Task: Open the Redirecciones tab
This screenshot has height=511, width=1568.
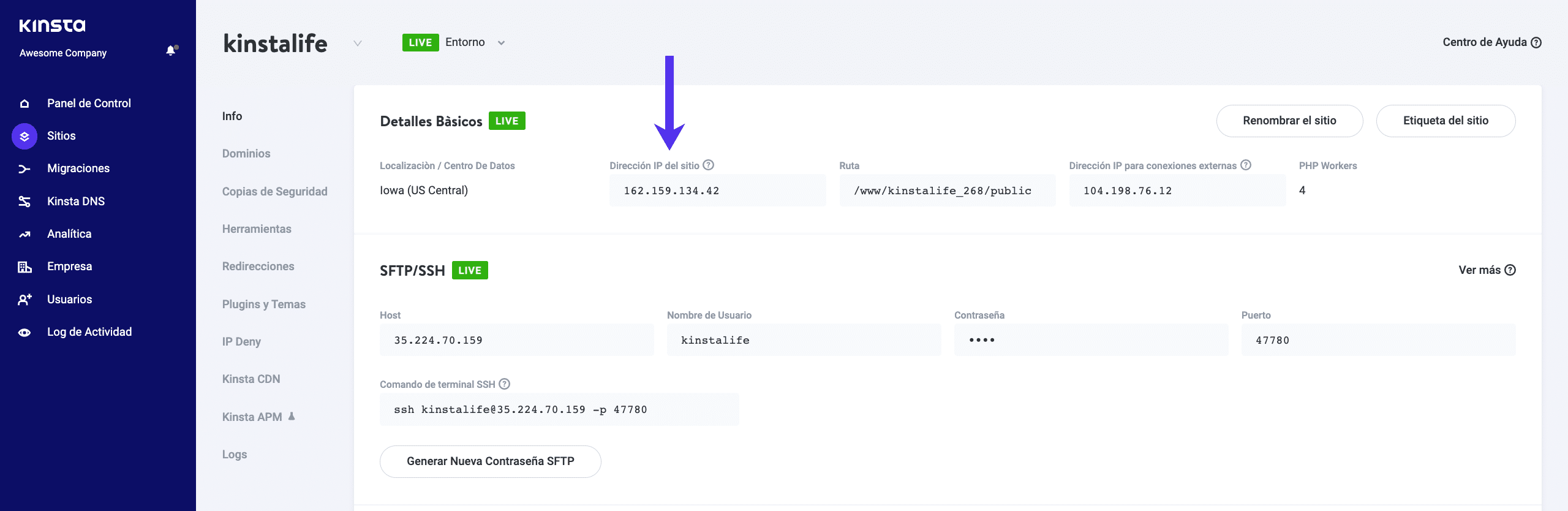Action: 258,267
